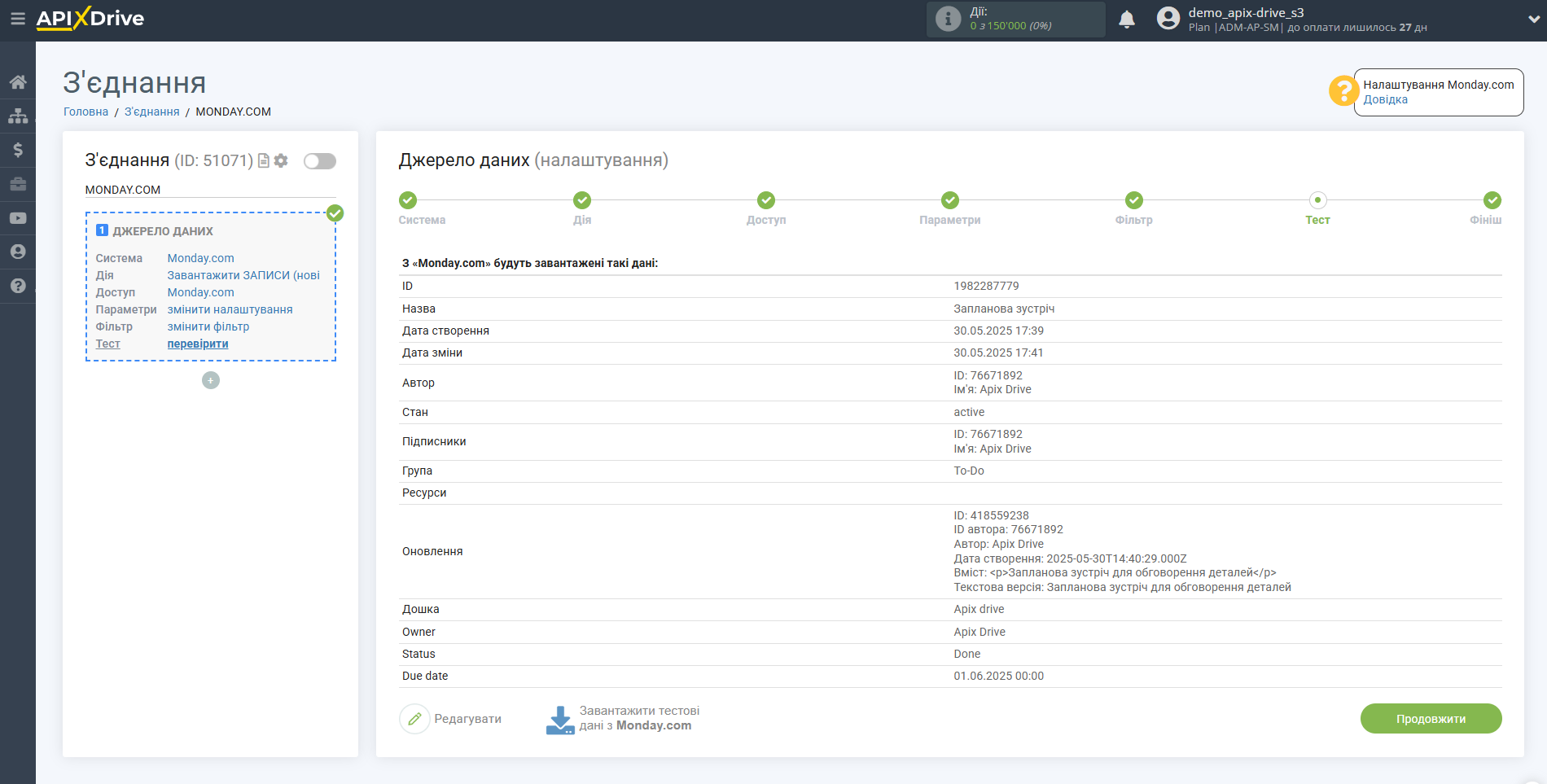Toggle the connection on/off switch
1547x784 pixels.
click(320, 161)
